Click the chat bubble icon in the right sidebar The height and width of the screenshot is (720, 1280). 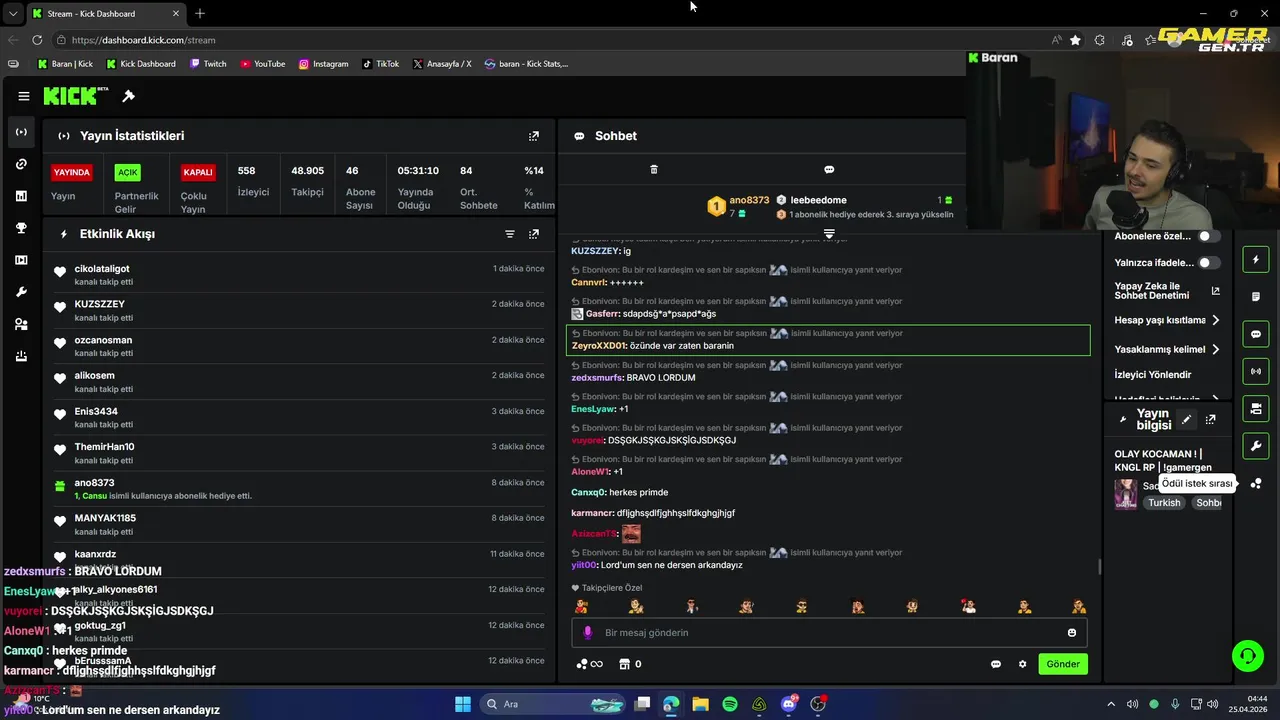(1256, 334)
